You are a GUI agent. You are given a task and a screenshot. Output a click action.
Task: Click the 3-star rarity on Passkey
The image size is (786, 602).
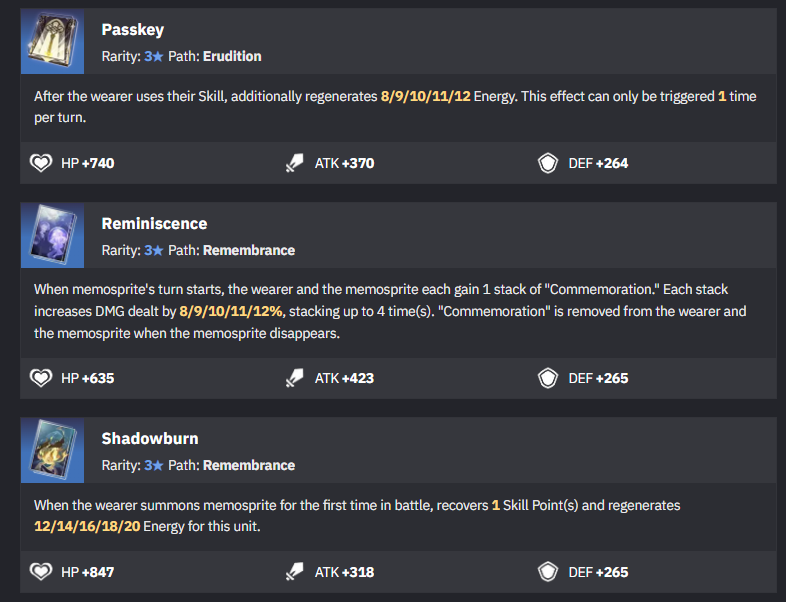pos(153,56)
